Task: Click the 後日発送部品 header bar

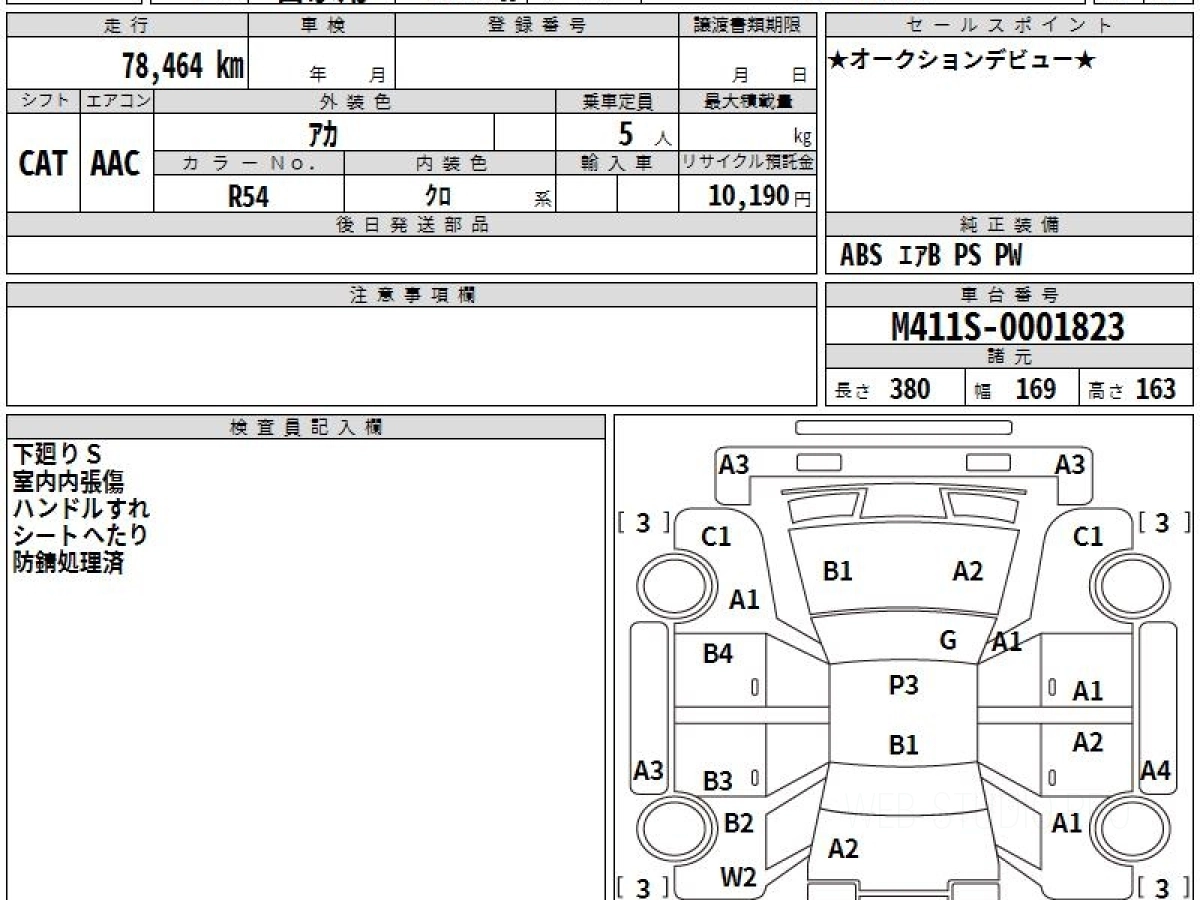Action: coord(411,225)
